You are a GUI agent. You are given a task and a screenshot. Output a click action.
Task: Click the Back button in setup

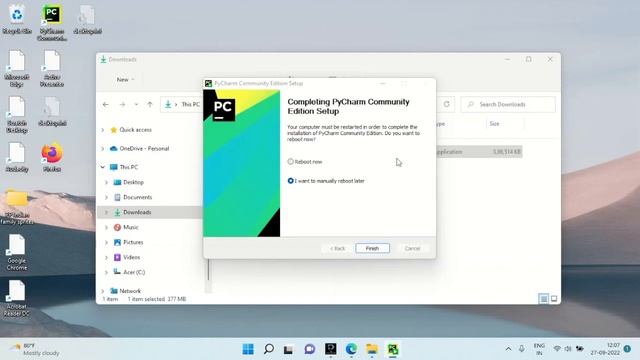point(338,248)
